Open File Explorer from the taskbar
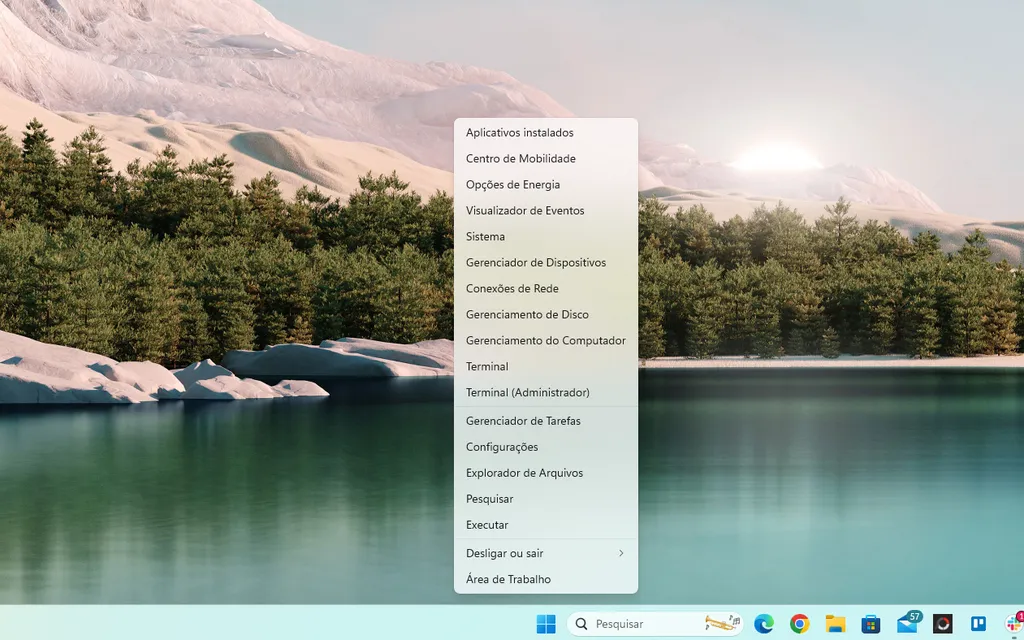 coord(834,624)
